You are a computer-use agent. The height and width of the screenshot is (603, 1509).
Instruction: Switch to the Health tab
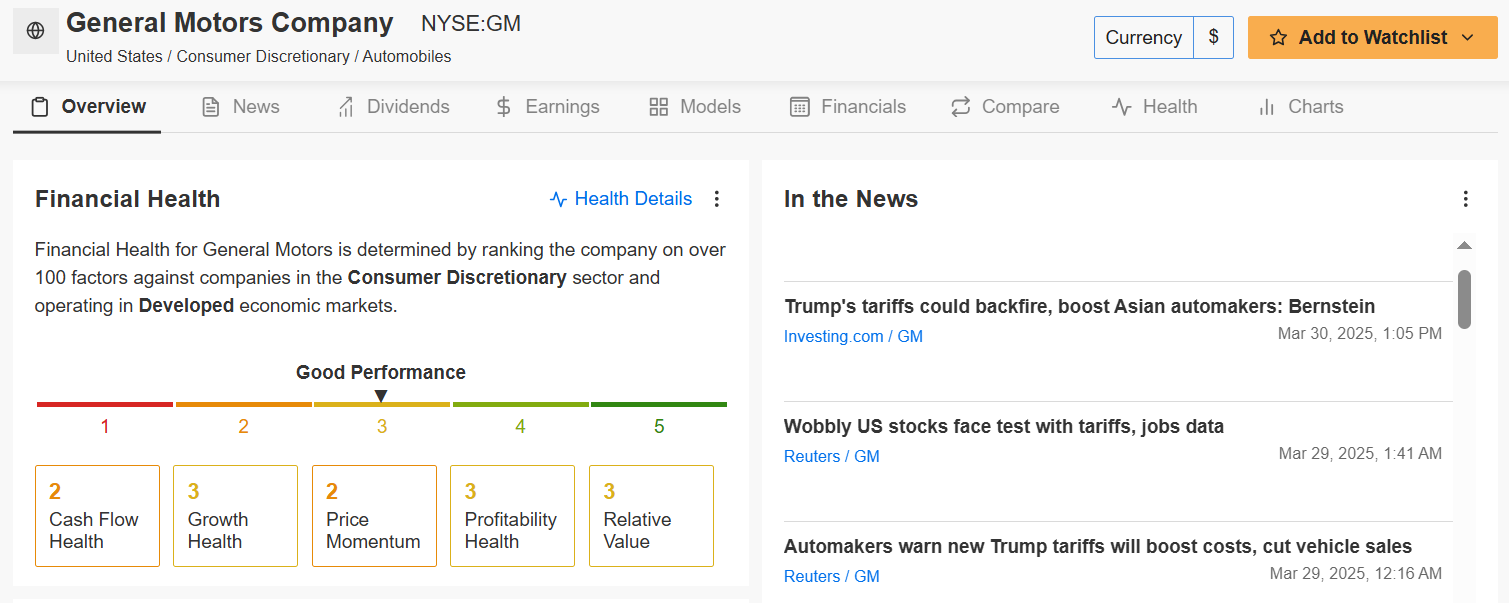tap(1155, 107)
